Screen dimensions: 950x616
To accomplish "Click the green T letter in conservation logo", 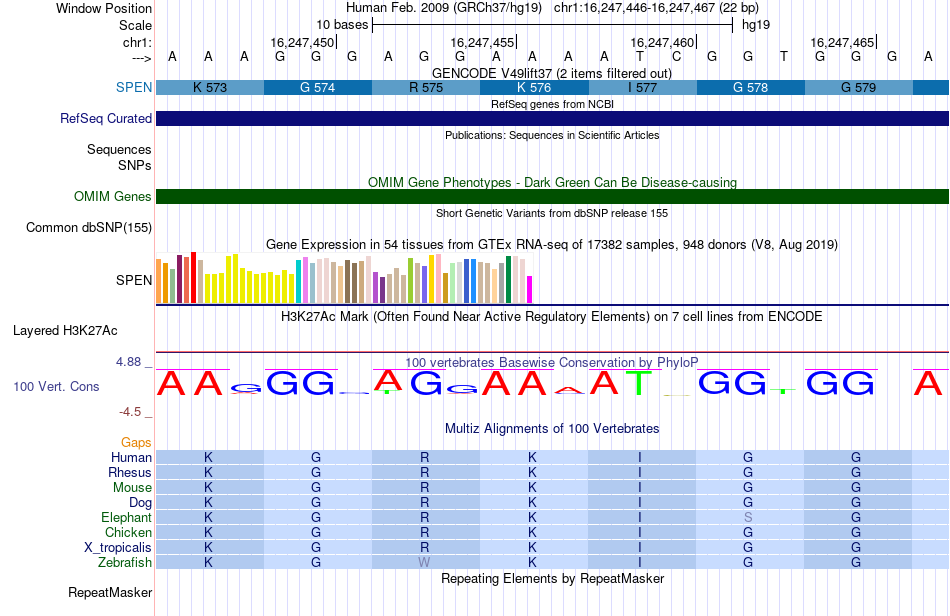I will (639, 383).
